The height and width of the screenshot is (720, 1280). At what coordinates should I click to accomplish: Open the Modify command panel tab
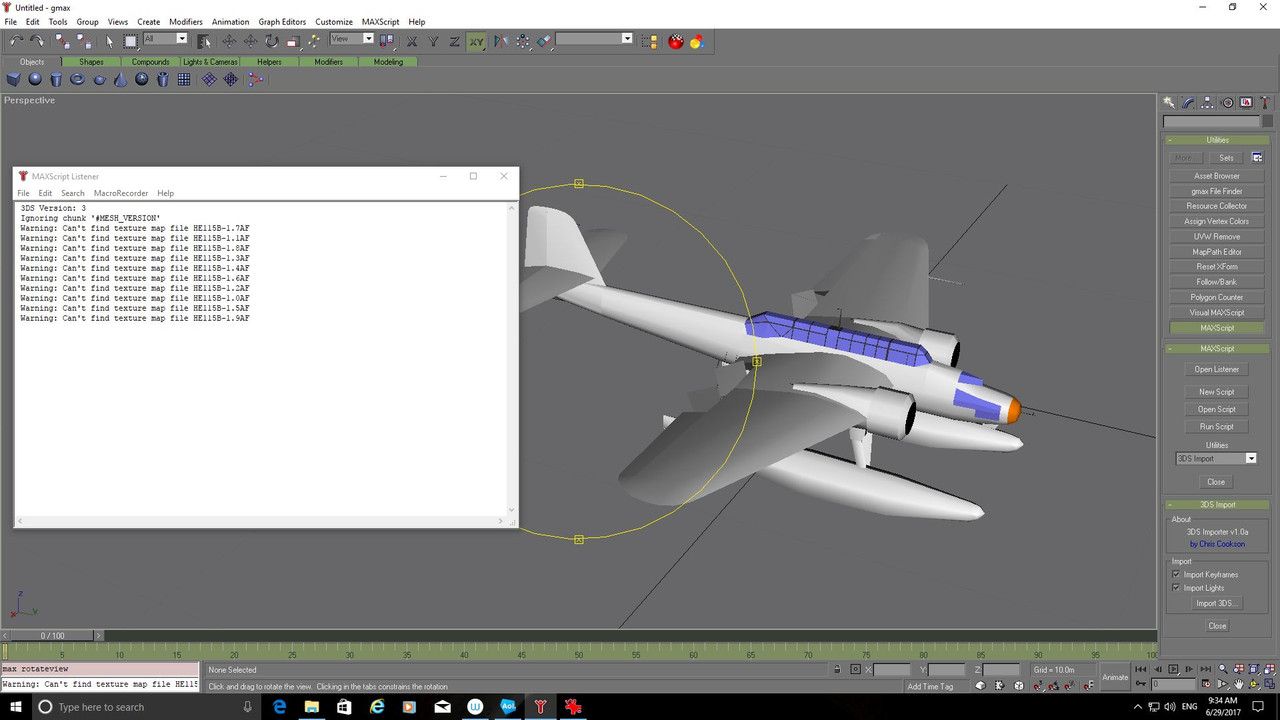[1188, 102]
